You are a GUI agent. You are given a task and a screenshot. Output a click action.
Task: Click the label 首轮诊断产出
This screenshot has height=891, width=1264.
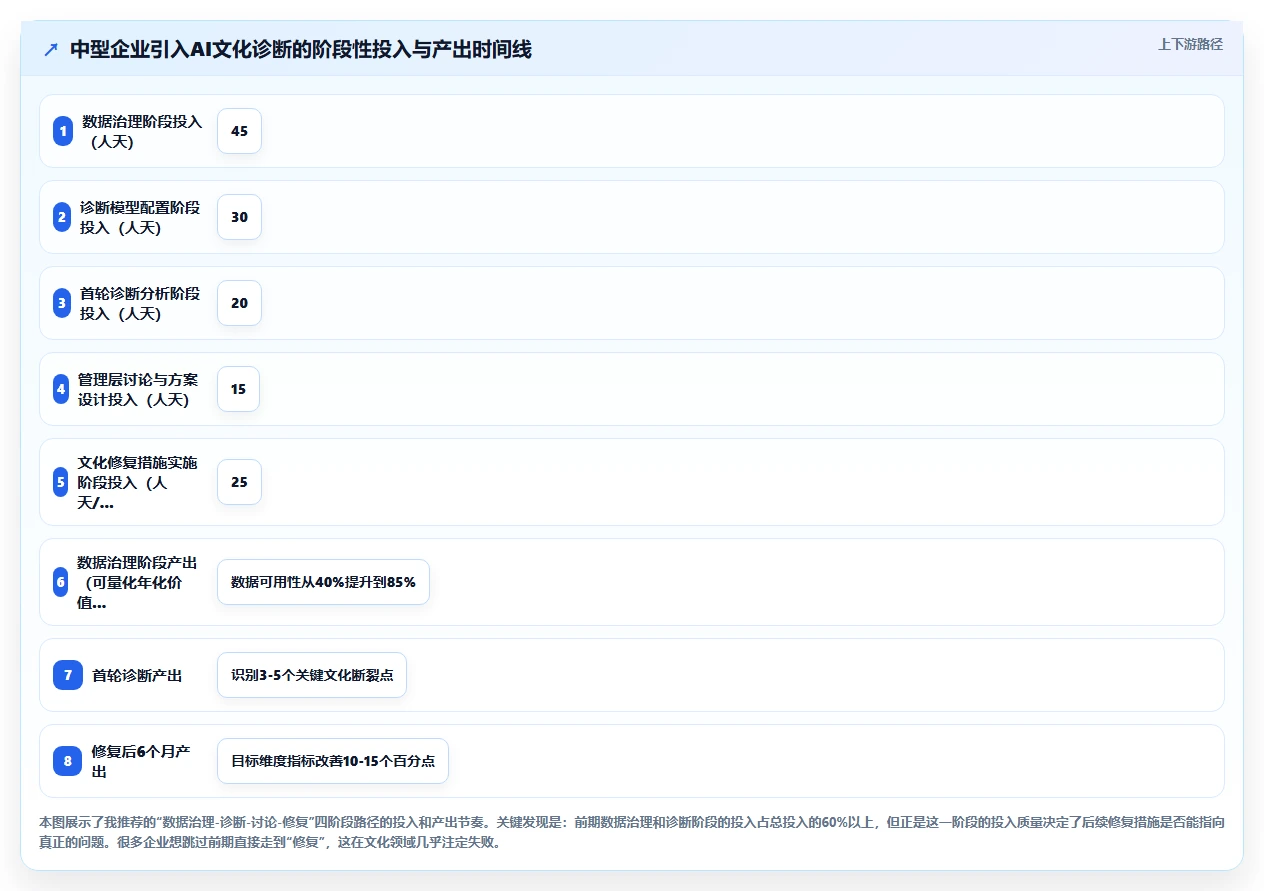pyautogui.click(x=137, y=675)
